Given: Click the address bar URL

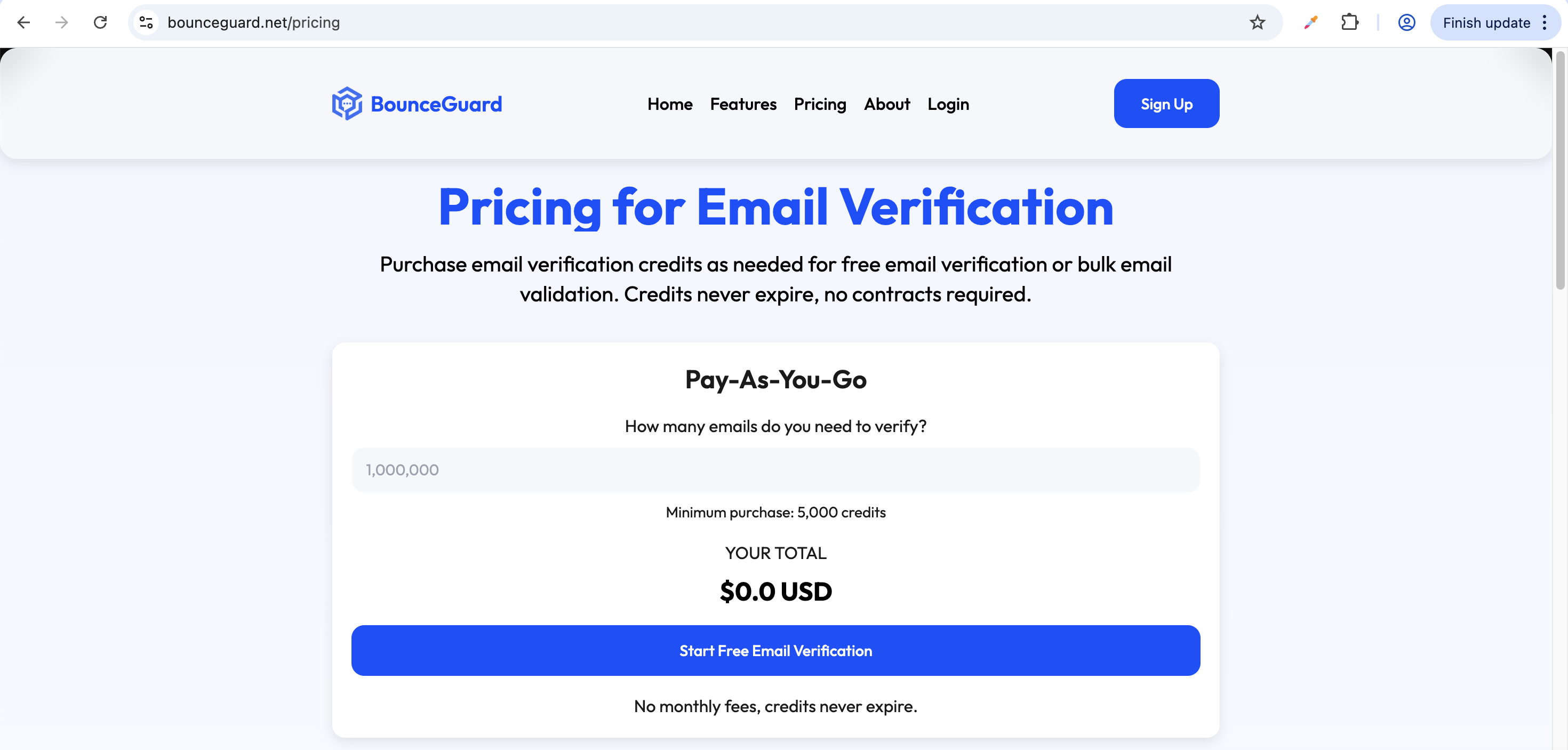Looking at the screenshot, I should 253,22.
